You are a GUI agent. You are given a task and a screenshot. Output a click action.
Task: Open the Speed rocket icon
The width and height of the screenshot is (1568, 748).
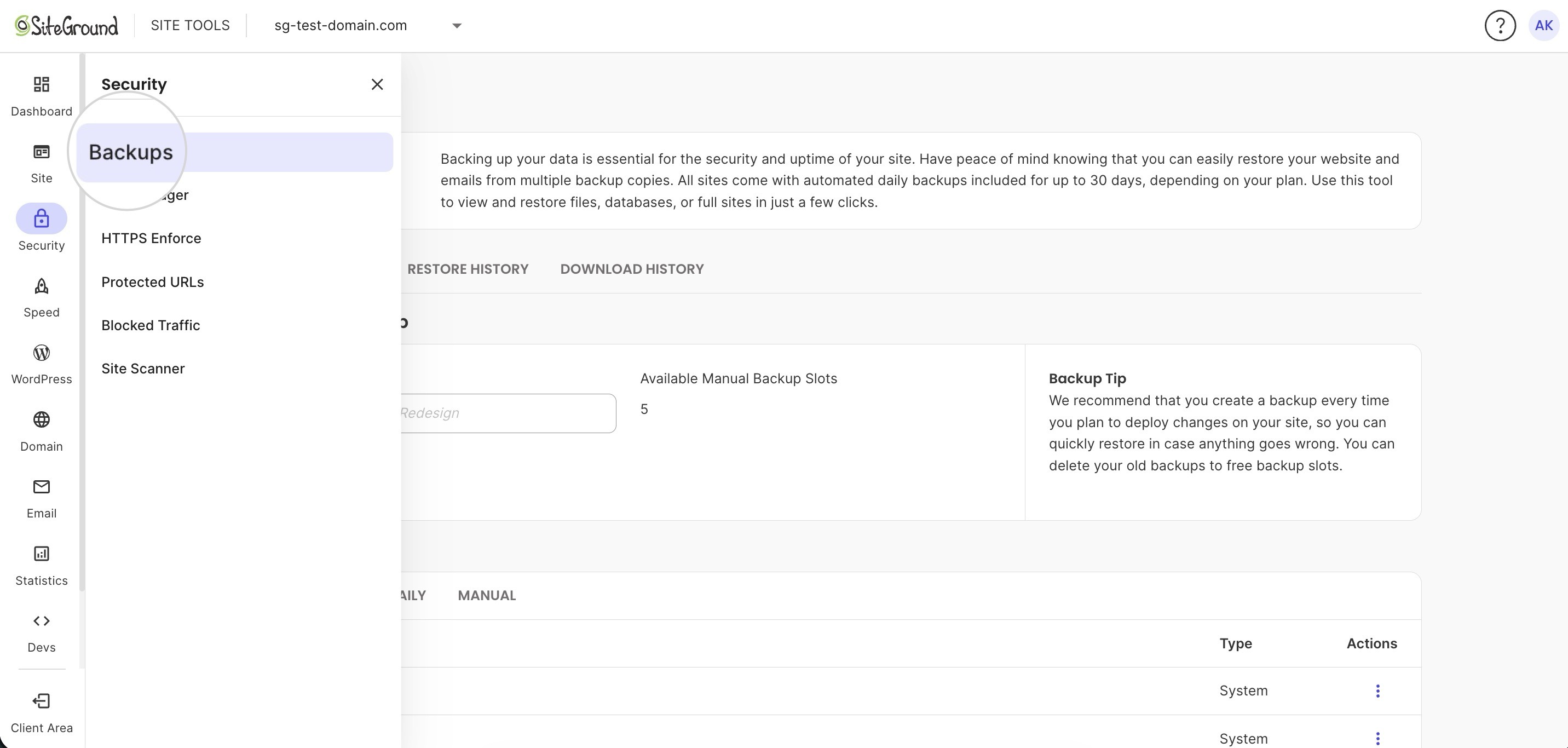[42, 285]
